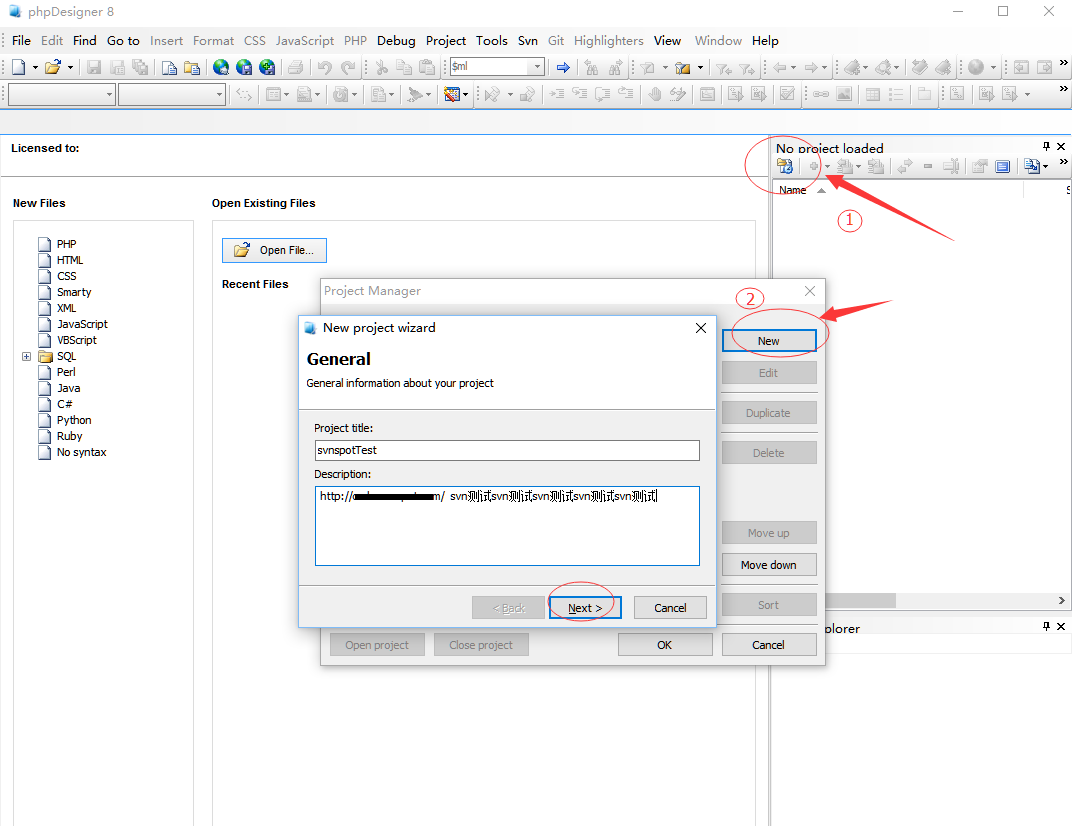Click New button in Project Manager
The image size is (1072, 826).
click(x=768, y=341)
